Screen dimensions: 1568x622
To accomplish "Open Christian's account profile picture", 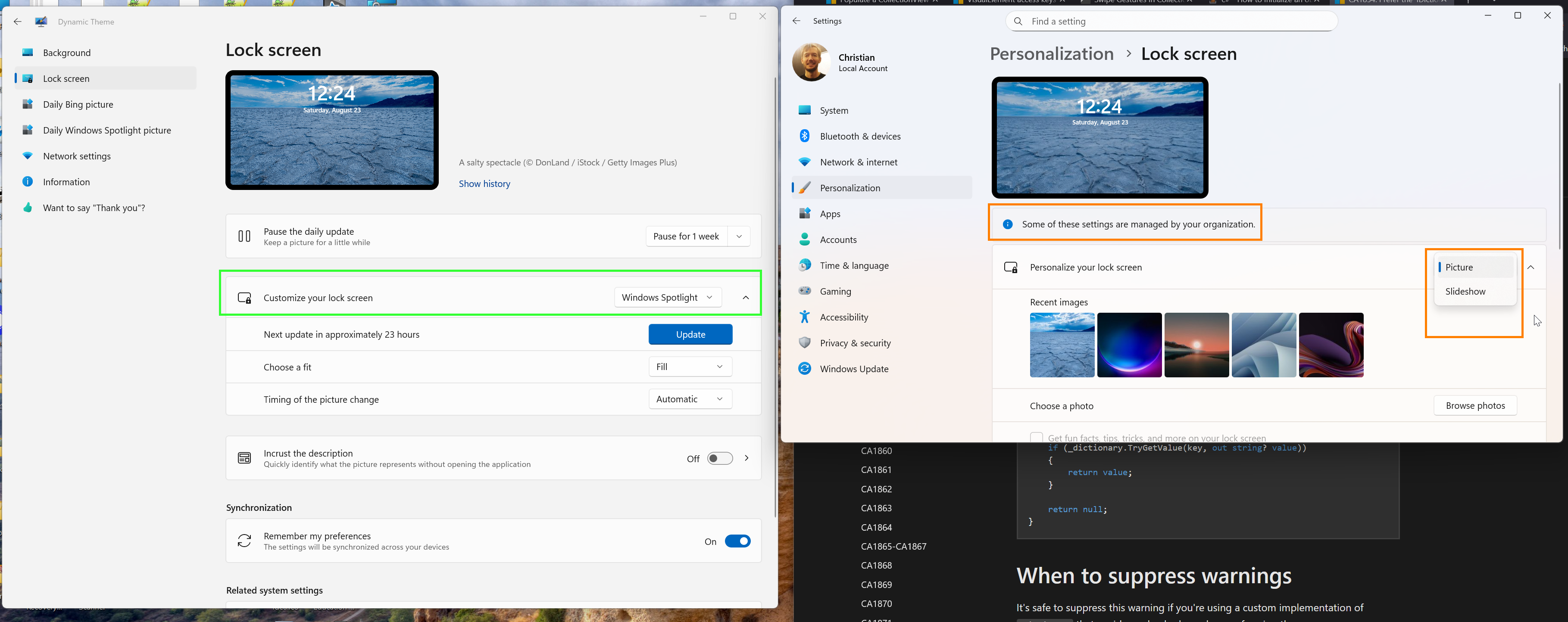I will (x=811, y=62).
